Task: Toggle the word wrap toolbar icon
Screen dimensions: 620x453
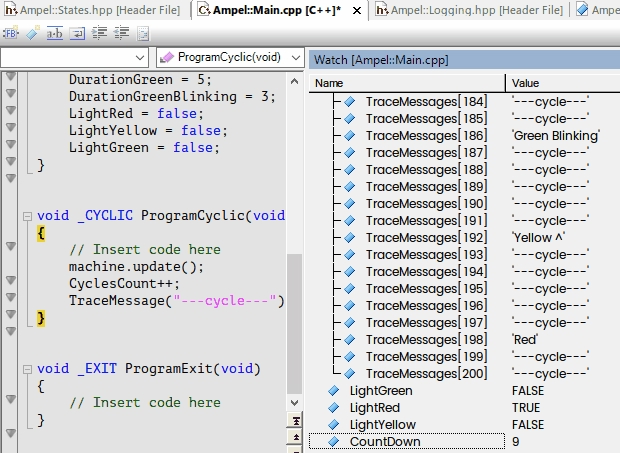Action: tap(77, 34)
